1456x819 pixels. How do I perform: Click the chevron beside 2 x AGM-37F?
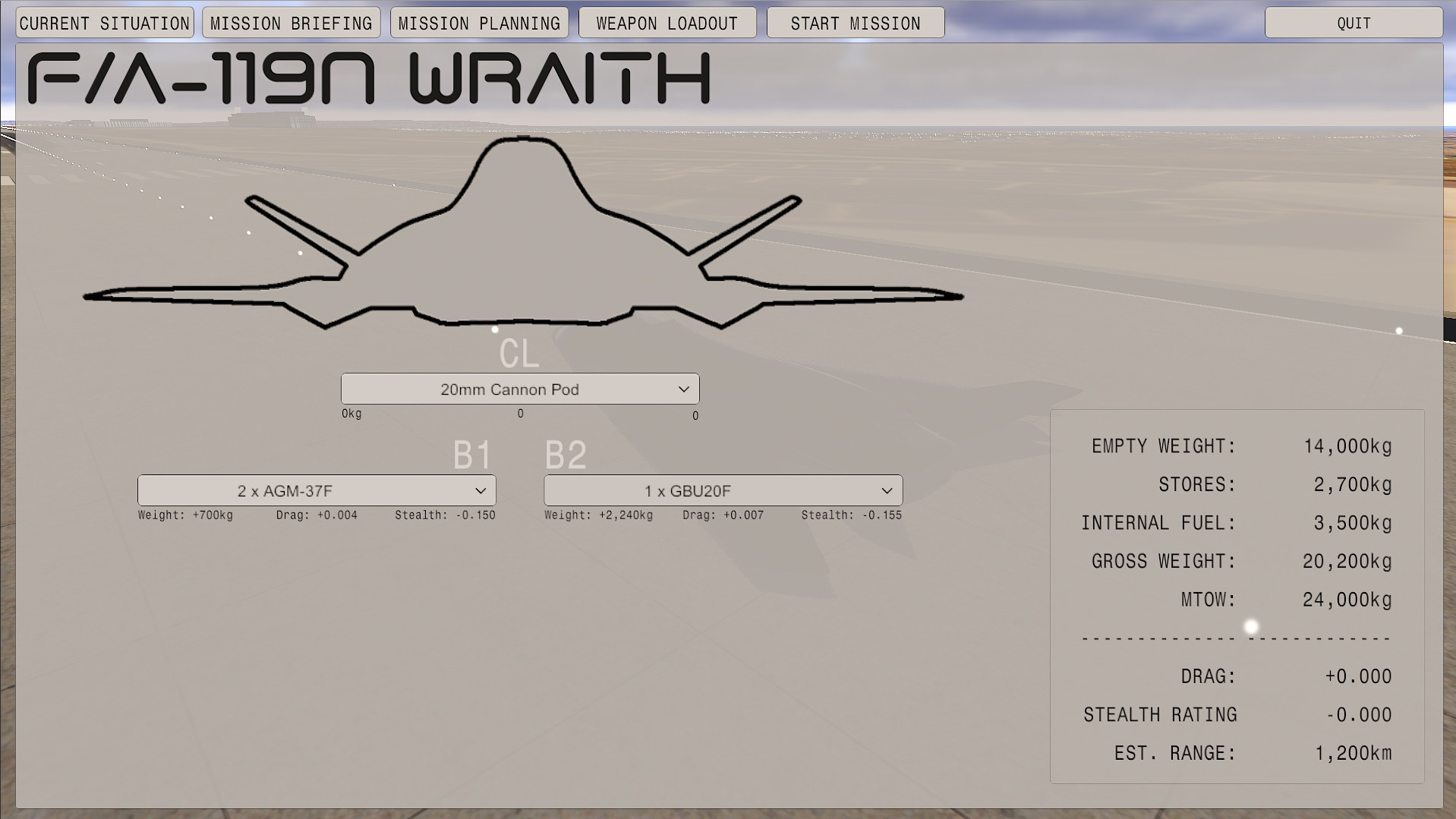coord(480,490)
